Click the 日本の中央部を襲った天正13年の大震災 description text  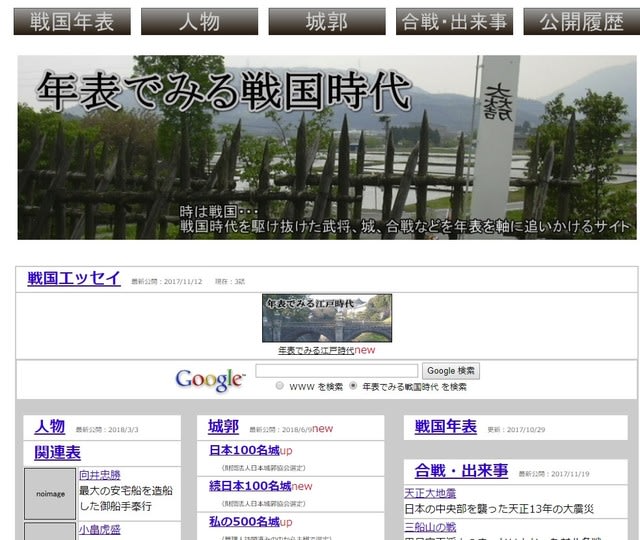pos(499,509)
